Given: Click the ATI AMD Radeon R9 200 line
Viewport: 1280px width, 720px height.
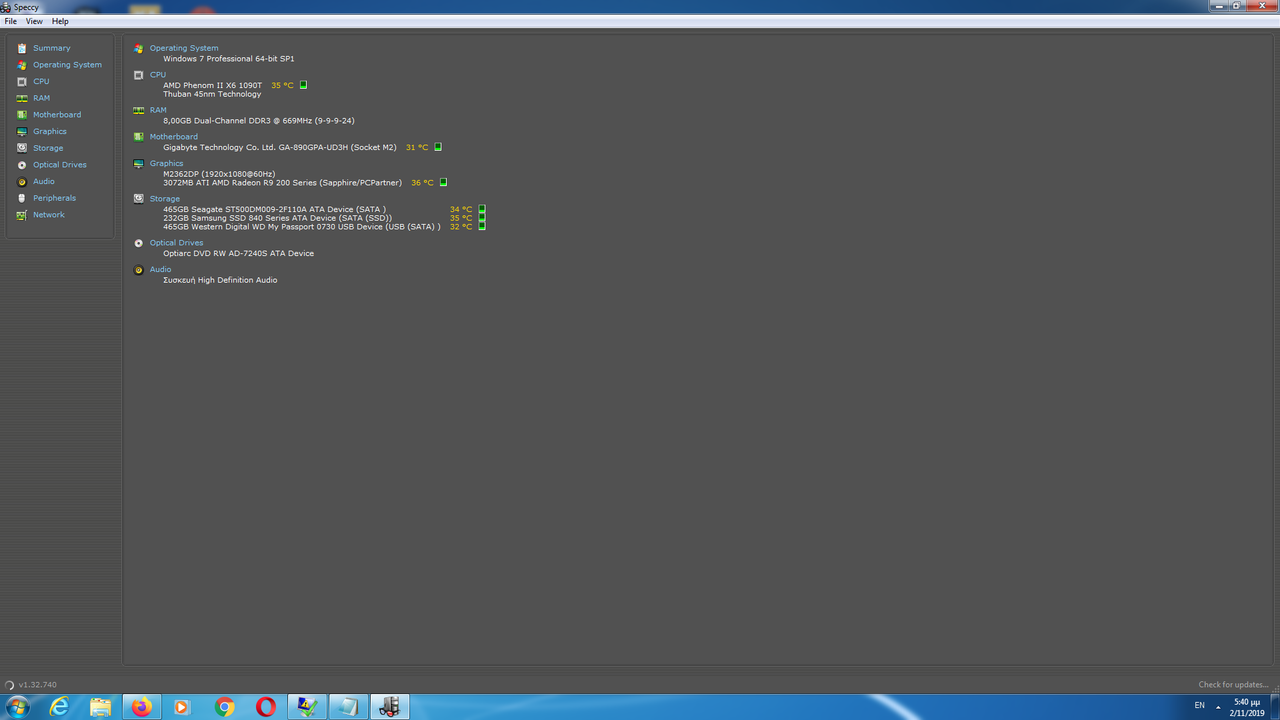Looking at the screenshot, I should [x=283, y=183].
